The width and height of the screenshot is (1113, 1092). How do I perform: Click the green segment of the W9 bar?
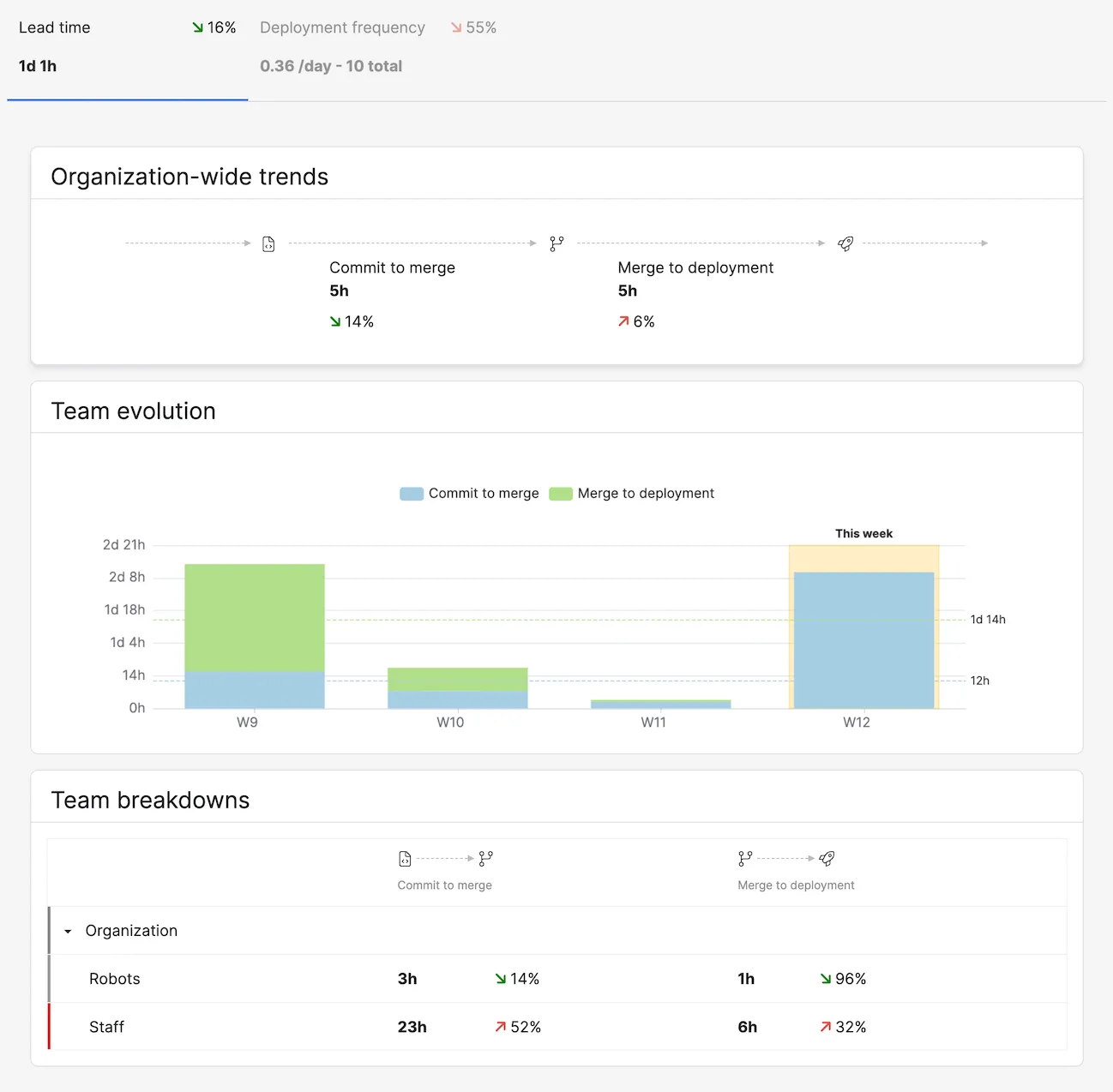255,617
